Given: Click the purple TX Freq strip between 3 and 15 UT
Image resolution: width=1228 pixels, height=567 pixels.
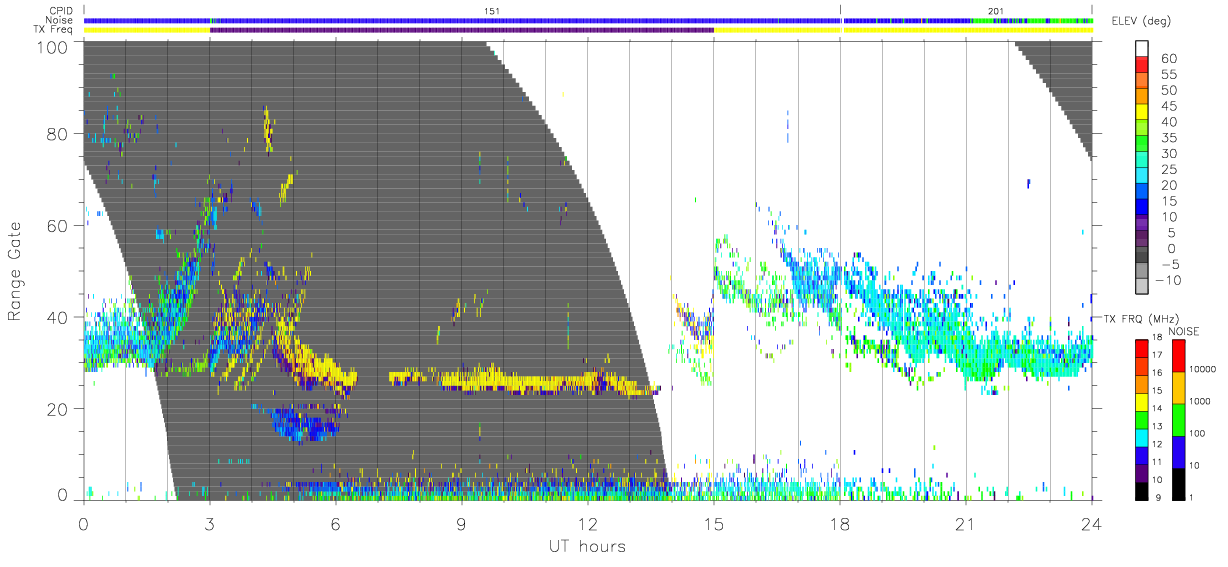Looking at the screenshot, I should (x=461, y=30).
